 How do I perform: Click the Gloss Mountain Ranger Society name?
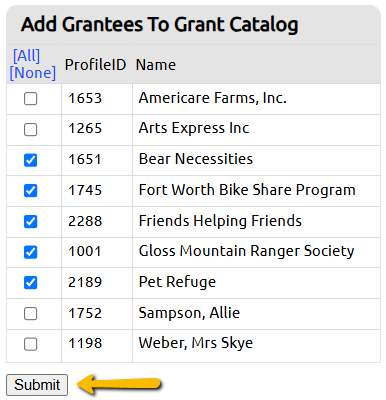pyautogui.click(x=246, y=251)
